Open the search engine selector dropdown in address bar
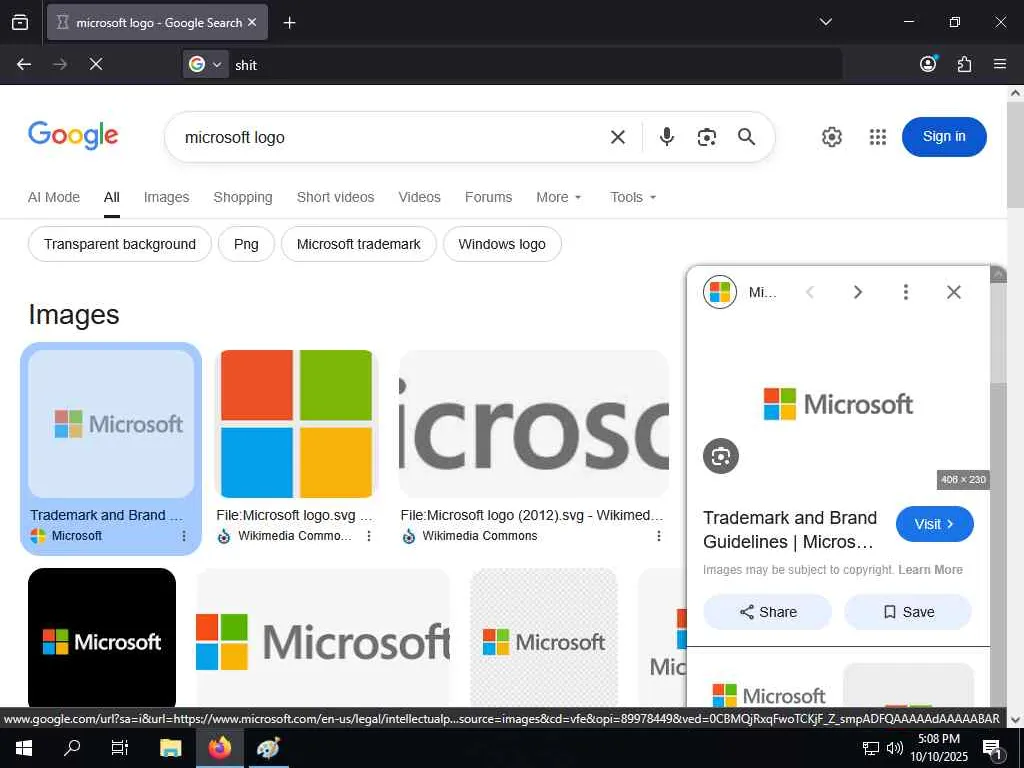The height and width of the screenshot is (768, 1024). tap(206, 64)
